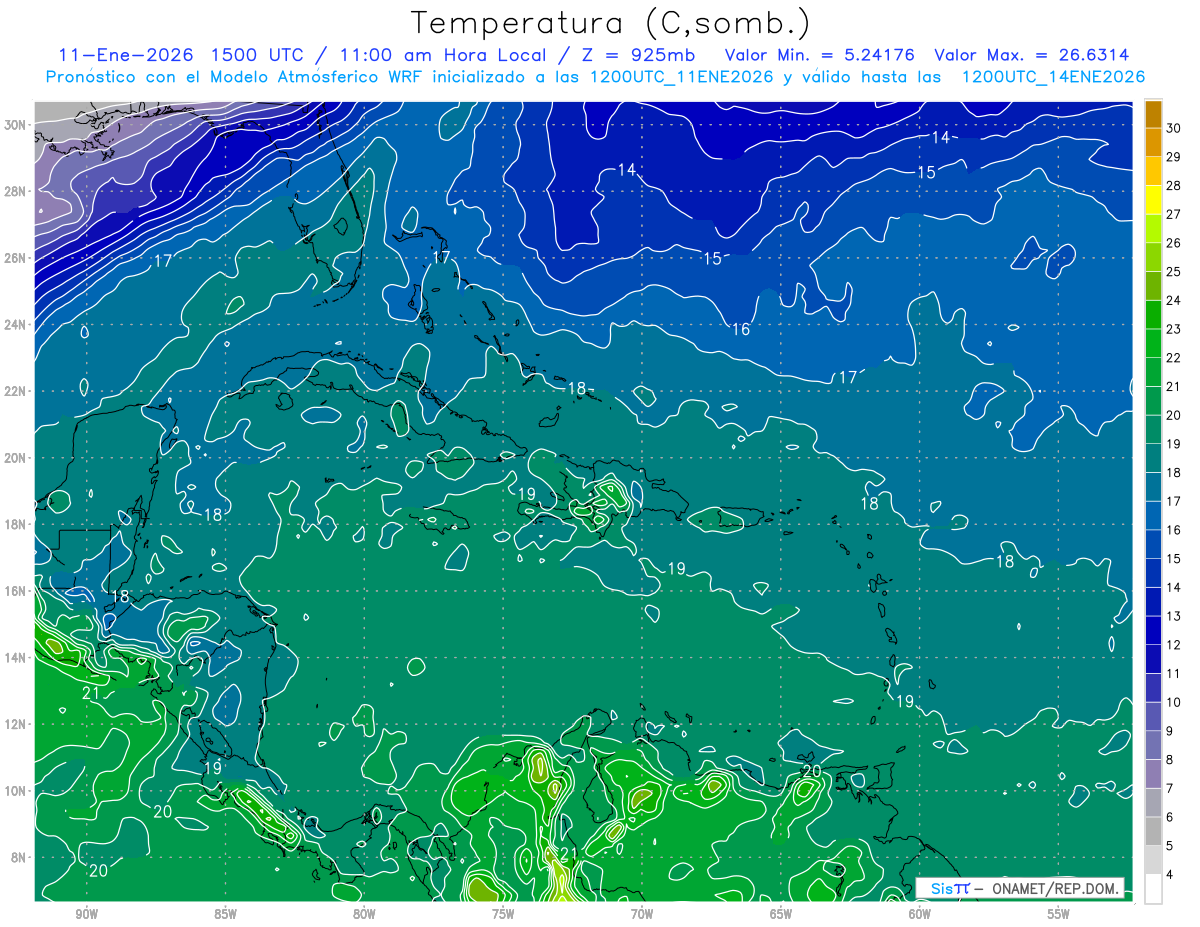1200x927 pixels.
Task: Click 'Valor Max. = 26.6314' text
Action: pos(1032,55)
